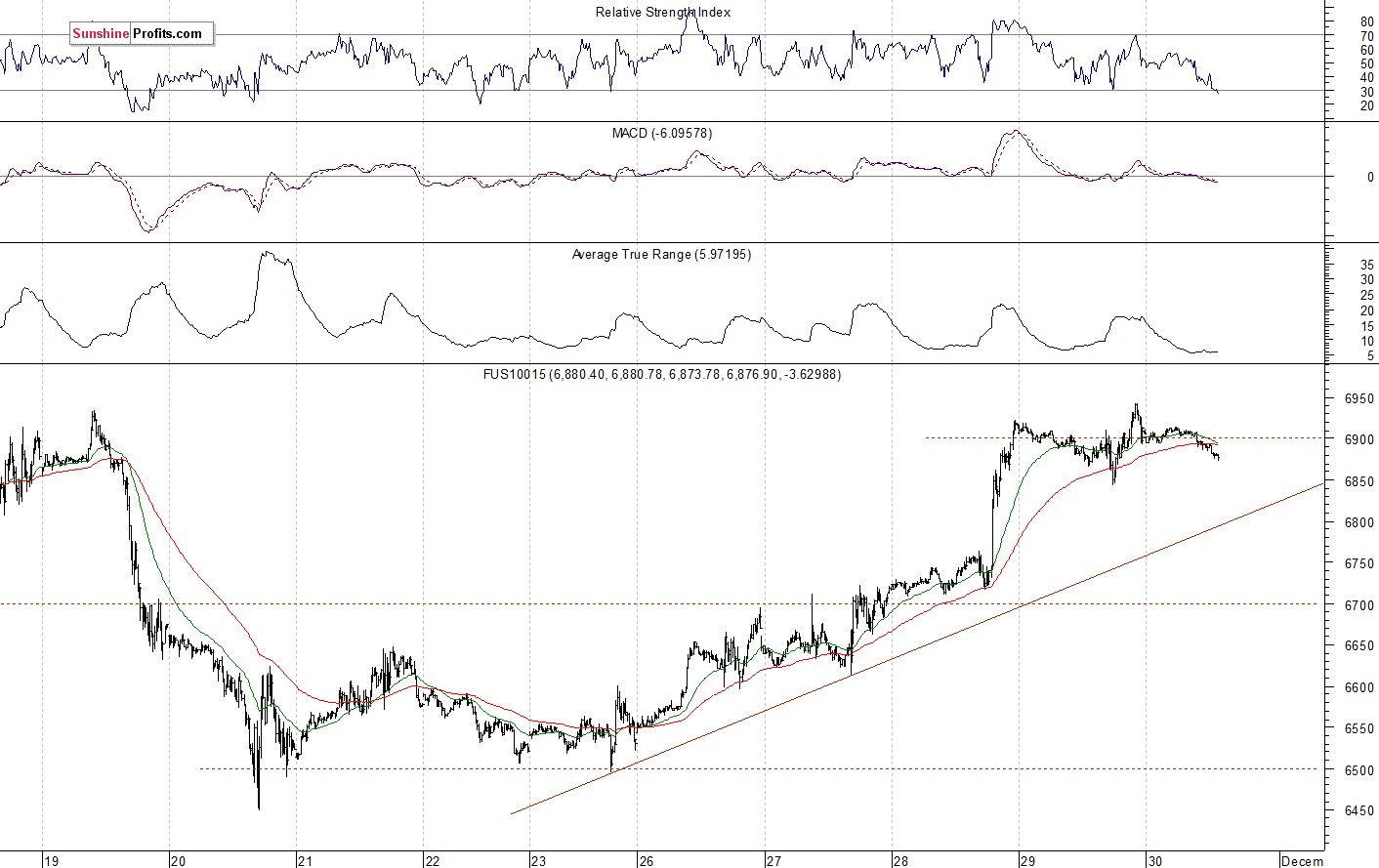This screenshot has width=1379, height=868.
Task: Click the 6550 price axis label
Action: click(x=1358, y=729)
